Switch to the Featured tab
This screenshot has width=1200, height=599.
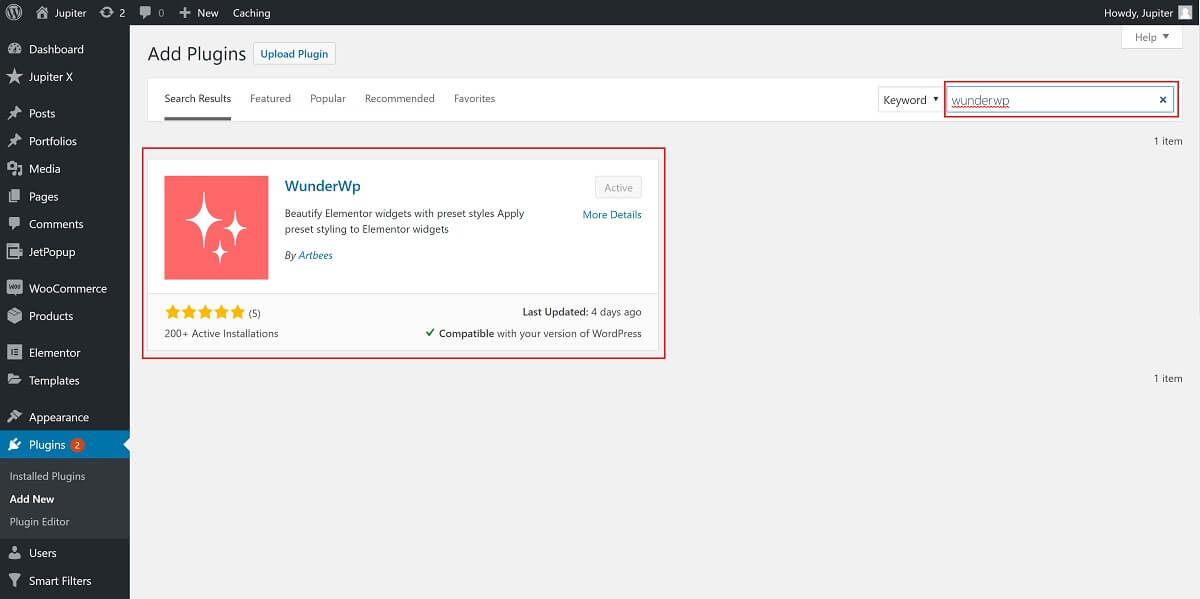[270, 99]
